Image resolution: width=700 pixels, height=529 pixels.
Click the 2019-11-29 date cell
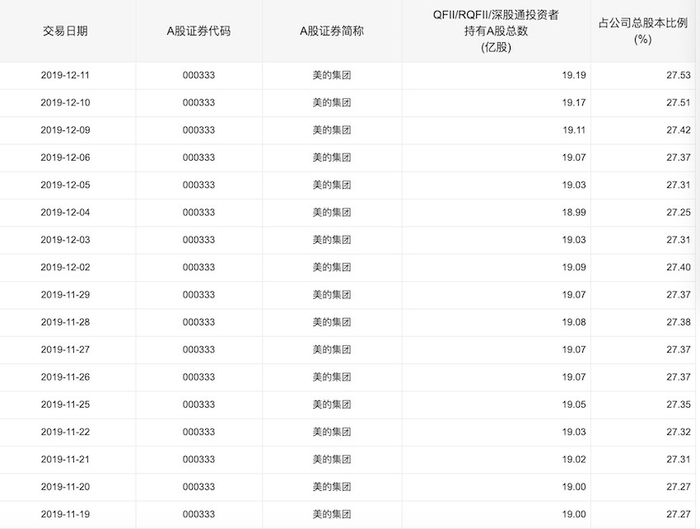tap(65, 295)
